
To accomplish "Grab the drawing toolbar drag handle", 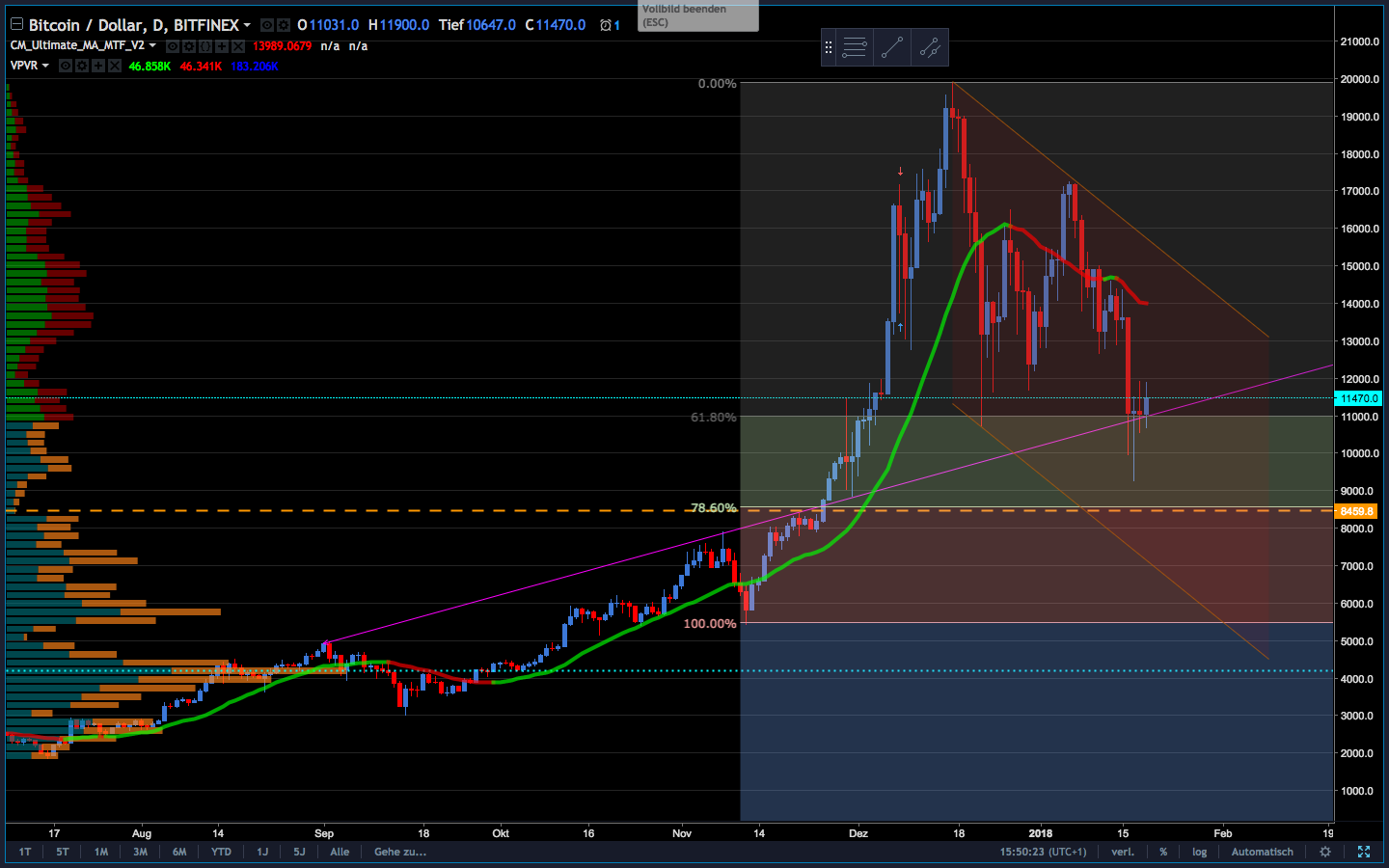I will (x=828, y=47).
